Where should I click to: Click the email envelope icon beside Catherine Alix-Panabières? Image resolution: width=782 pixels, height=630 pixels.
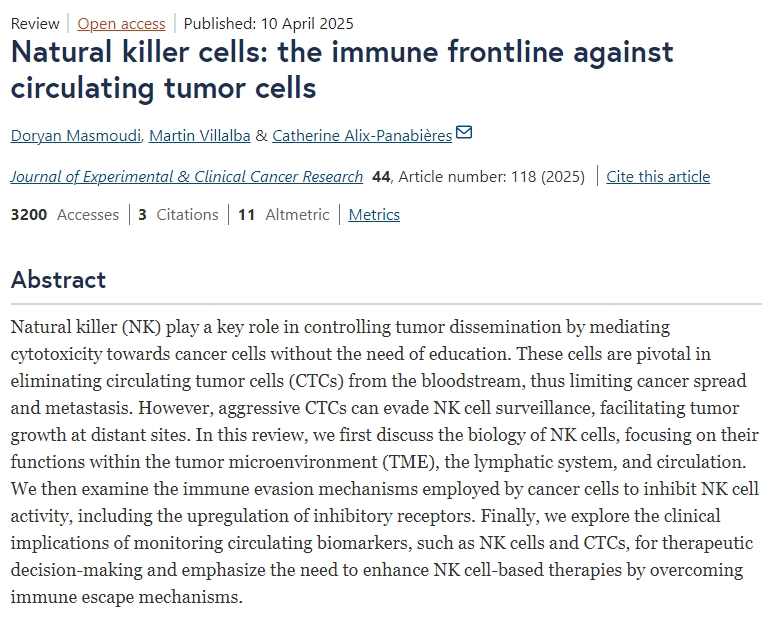point(464,133)
